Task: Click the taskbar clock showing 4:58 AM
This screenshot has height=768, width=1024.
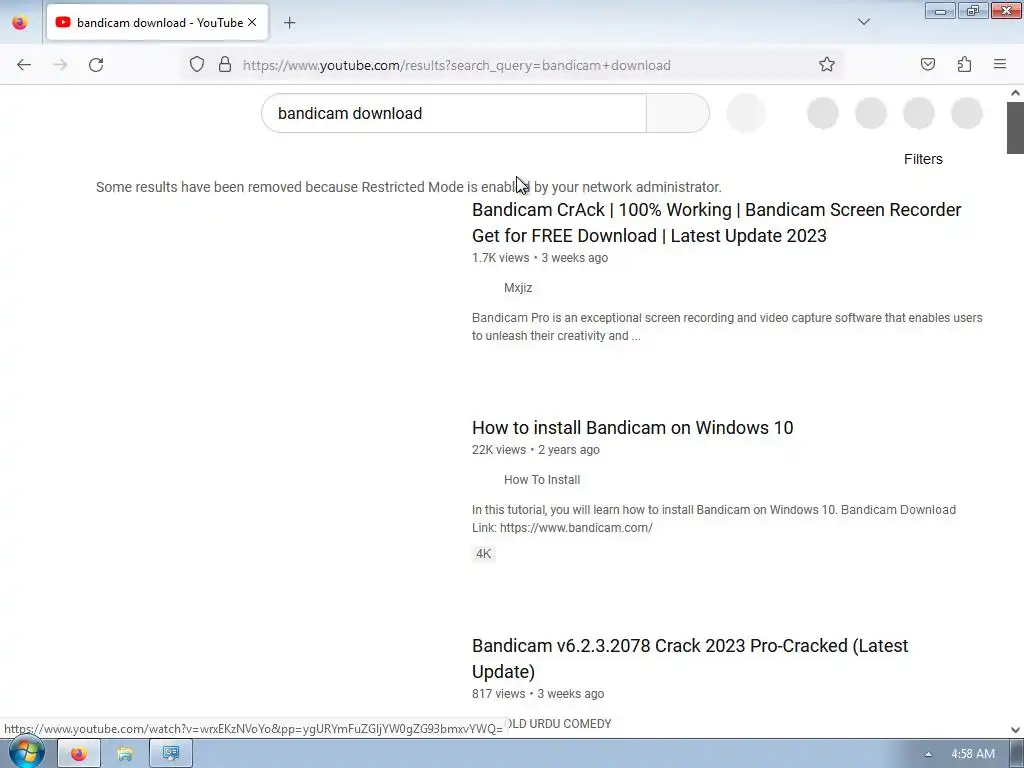Action: pos(972,754)
